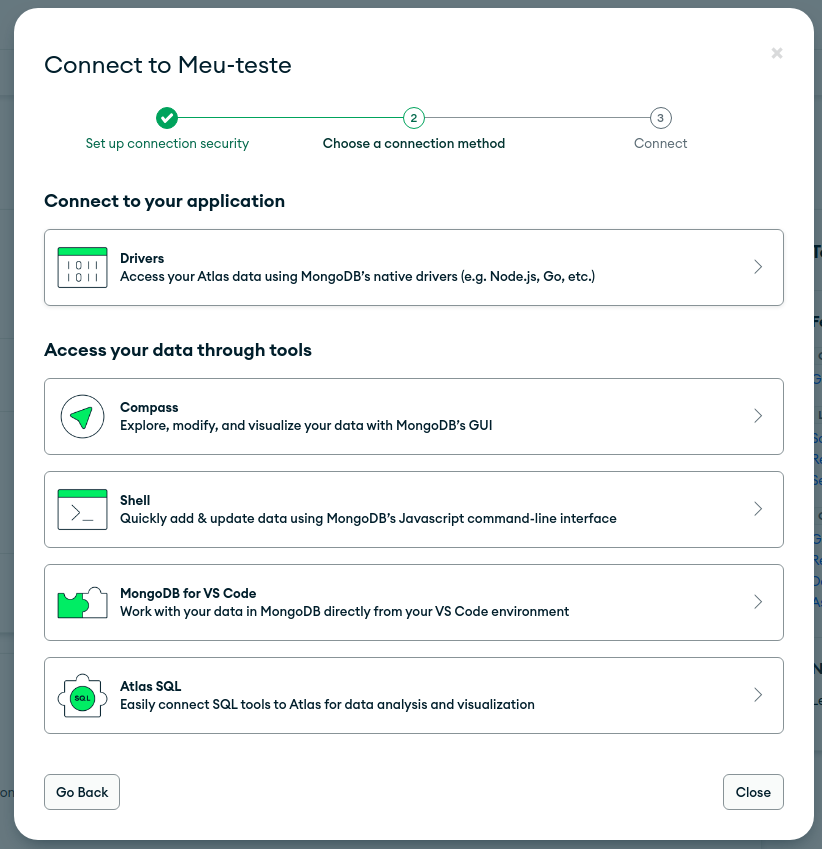
Task: Click step 2 circle in progress stepper
Action: 414,117
